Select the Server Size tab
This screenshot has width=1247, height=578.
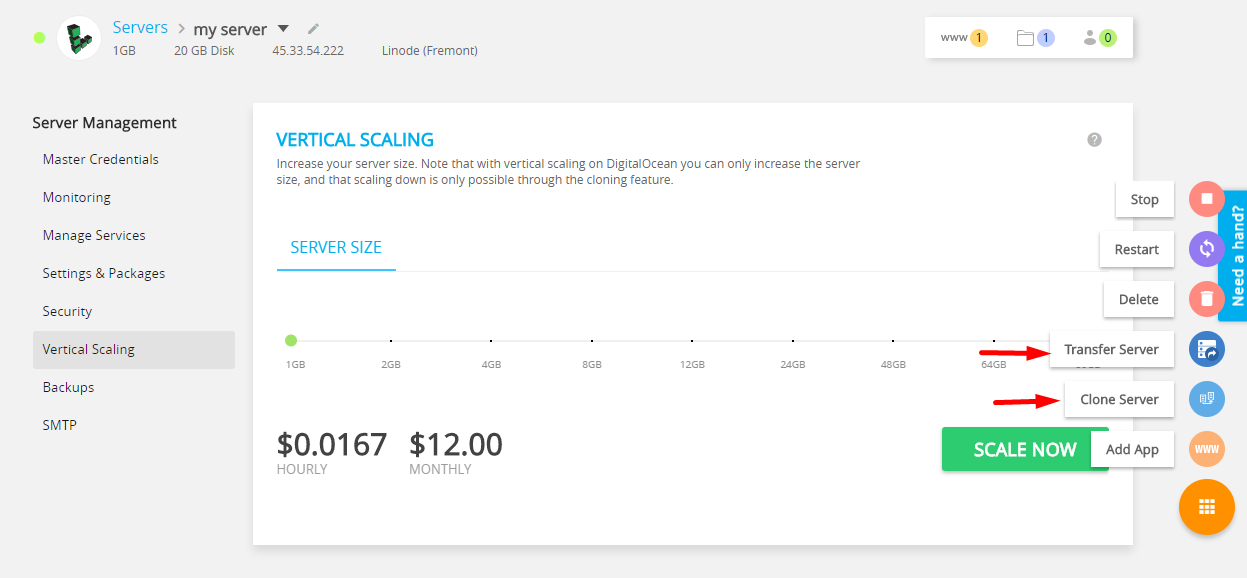pyautogui.click(x=336, y=248)
